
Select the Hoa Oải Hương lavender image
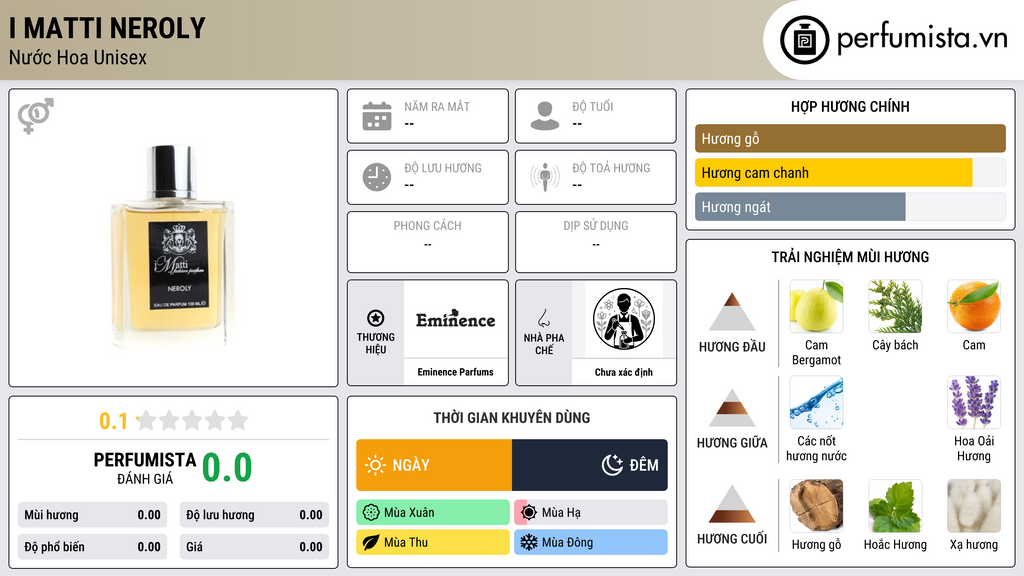click(974, 402)
